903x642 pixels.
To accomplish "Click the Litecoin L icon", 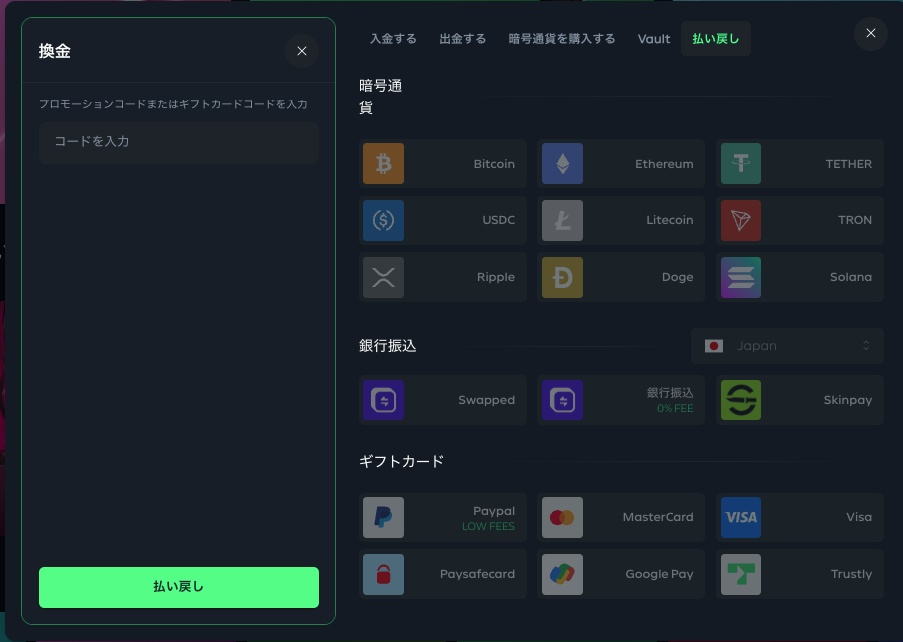I will point(563,220).
